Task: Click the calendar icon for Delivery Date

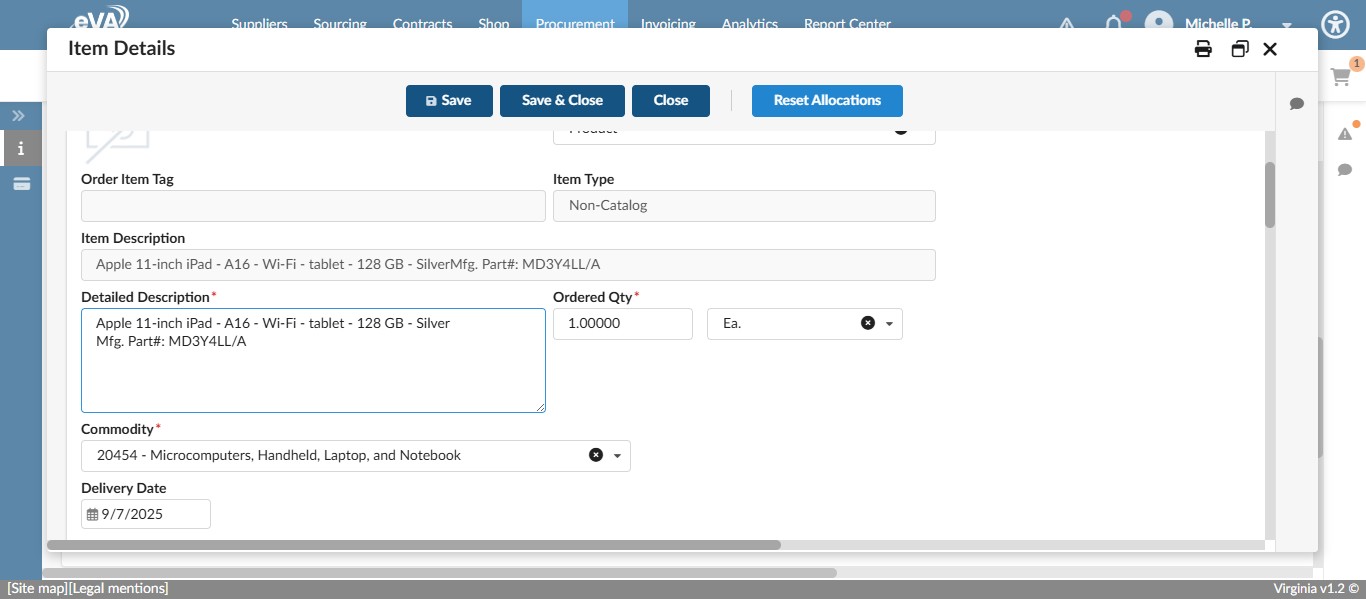Action: 92,513
